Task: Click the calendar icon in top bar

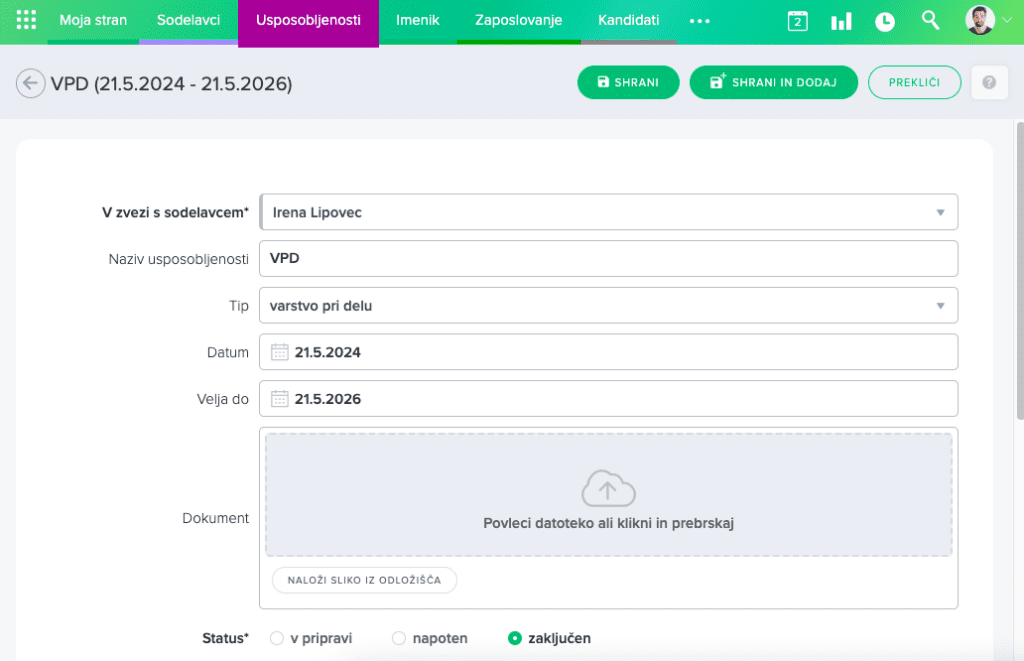Action: click(x=797, y=21)
